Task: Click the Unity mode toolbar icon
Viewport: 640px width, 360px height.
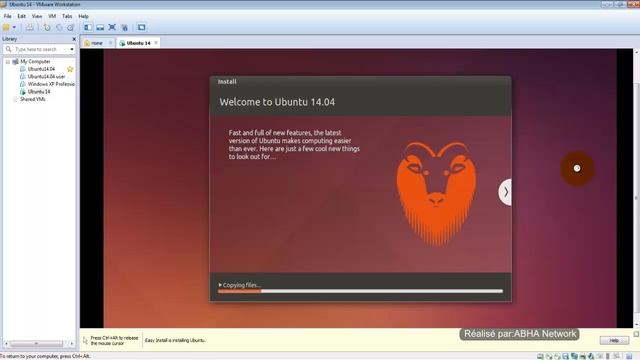Action: [124, 27]
